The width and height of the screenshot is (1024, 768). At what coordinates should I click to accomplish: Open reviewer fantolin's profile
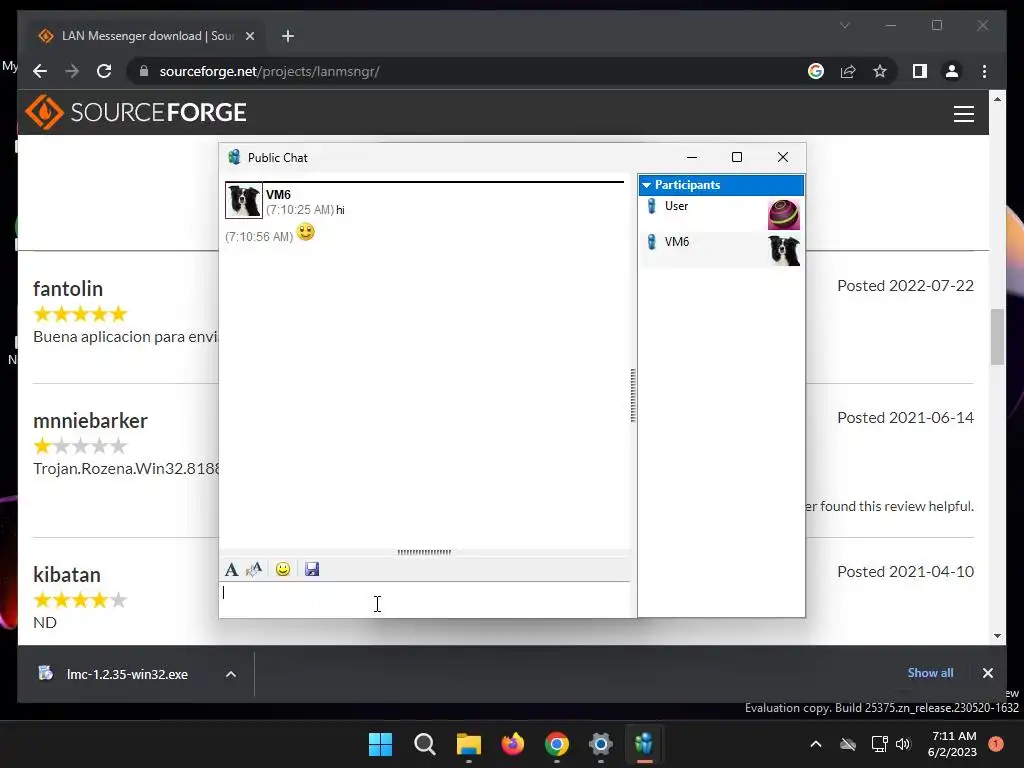(68, 289)
